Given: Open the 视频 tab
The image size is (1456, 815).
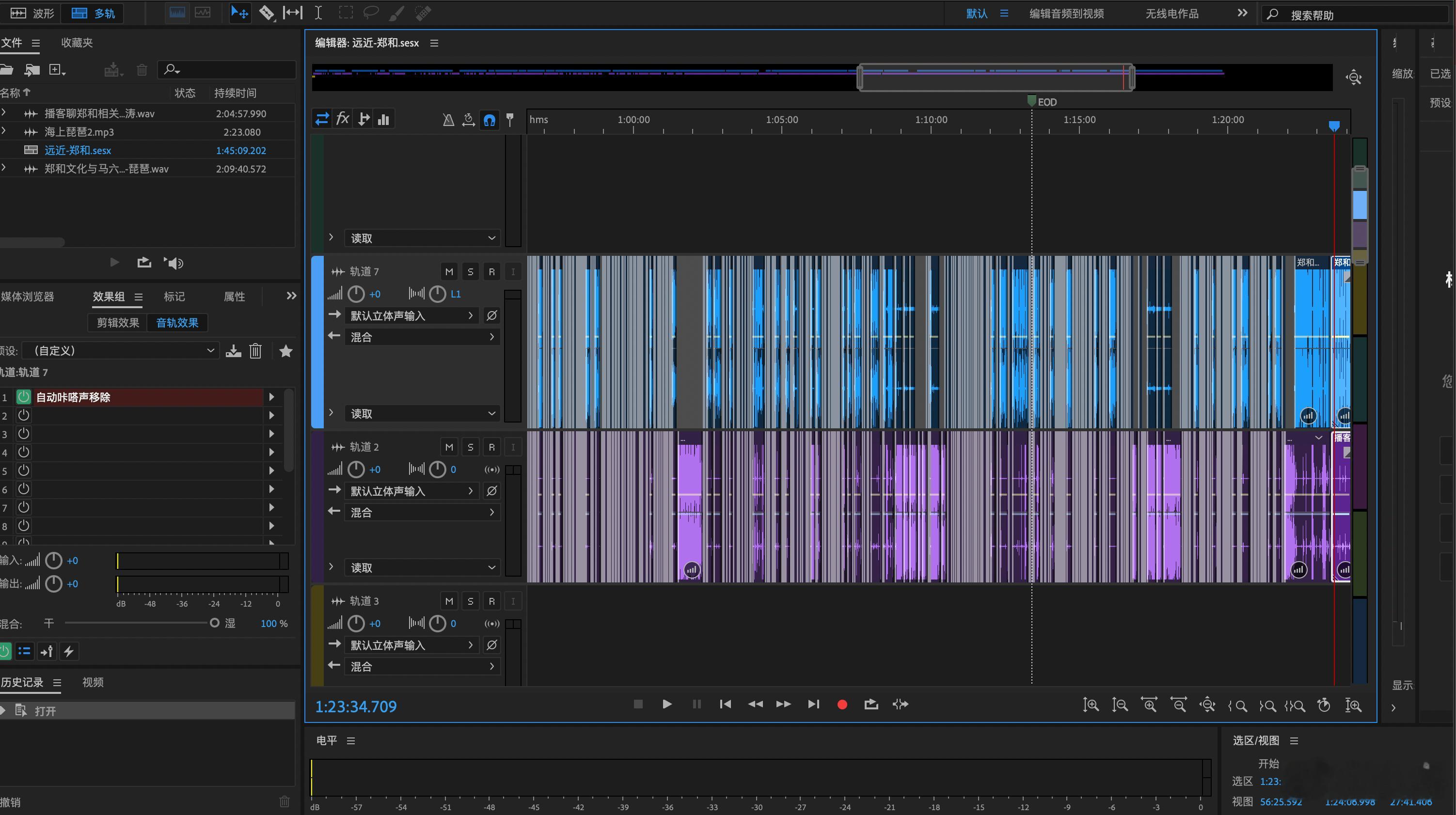Looking at the screenshot, I should click(x=93, y=682).
